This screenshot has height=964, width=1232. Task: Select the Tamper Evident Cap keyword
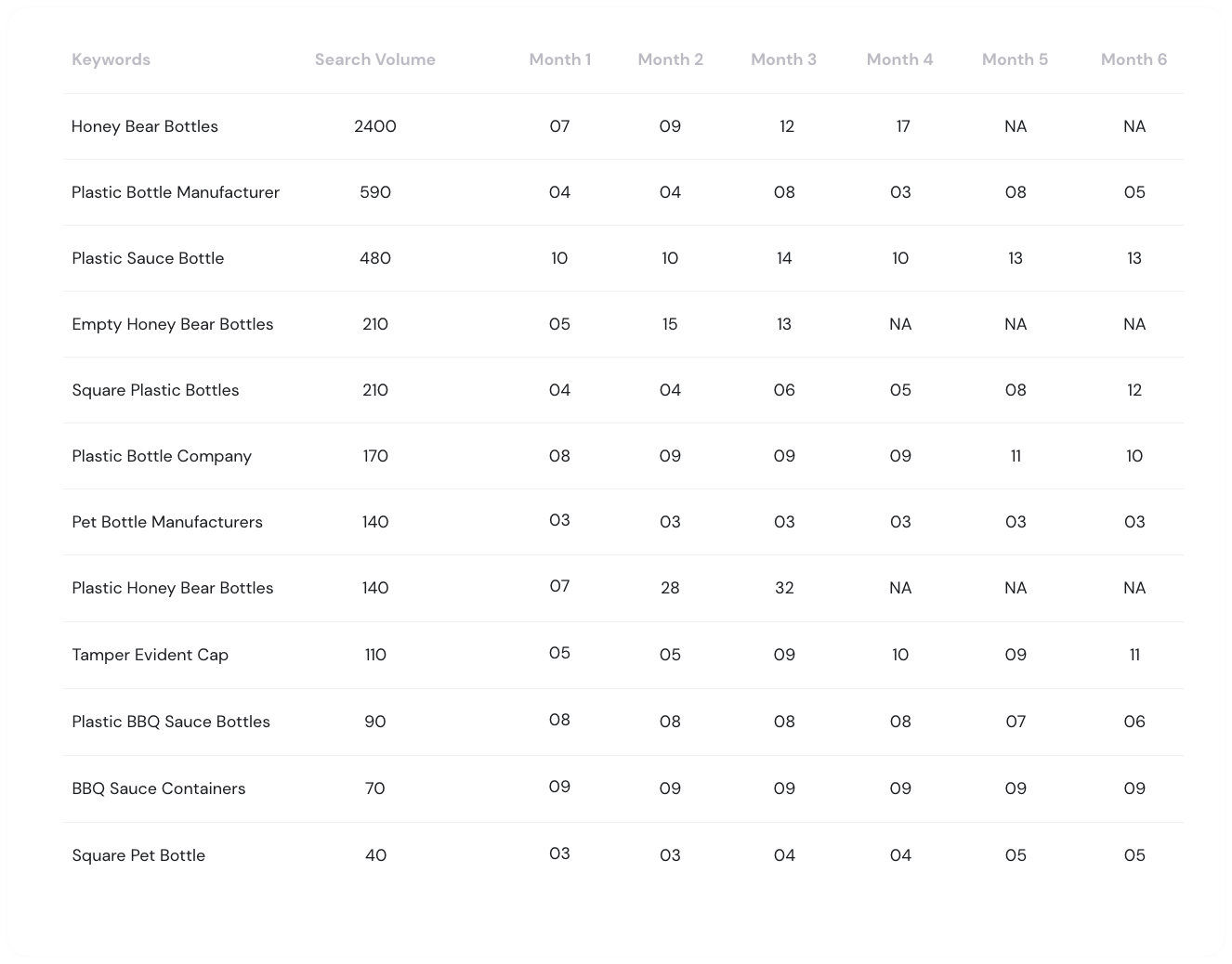tap(150, 655)
